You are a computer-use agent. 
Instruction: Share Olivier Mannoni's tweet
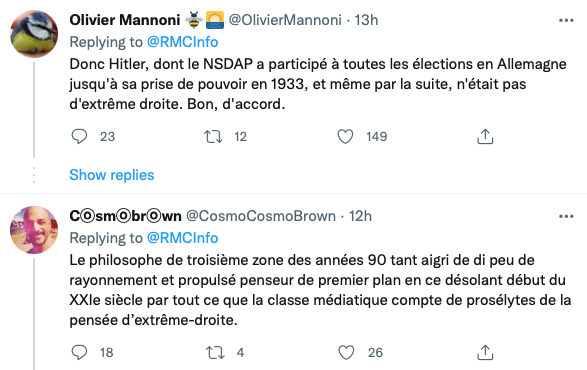[485, 136]
